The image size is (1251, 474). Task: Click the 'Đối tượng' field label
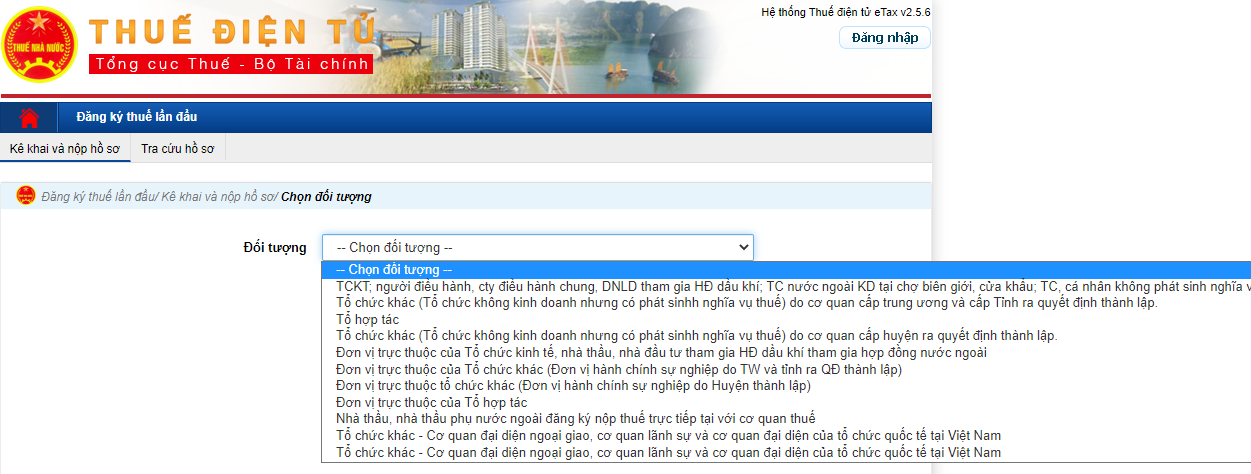point(275,247)
